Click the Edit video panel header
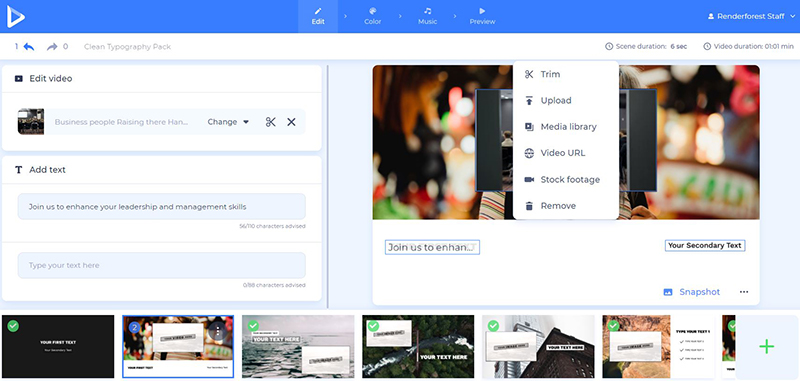Screen dimensions: 800x381 (162, 79)
